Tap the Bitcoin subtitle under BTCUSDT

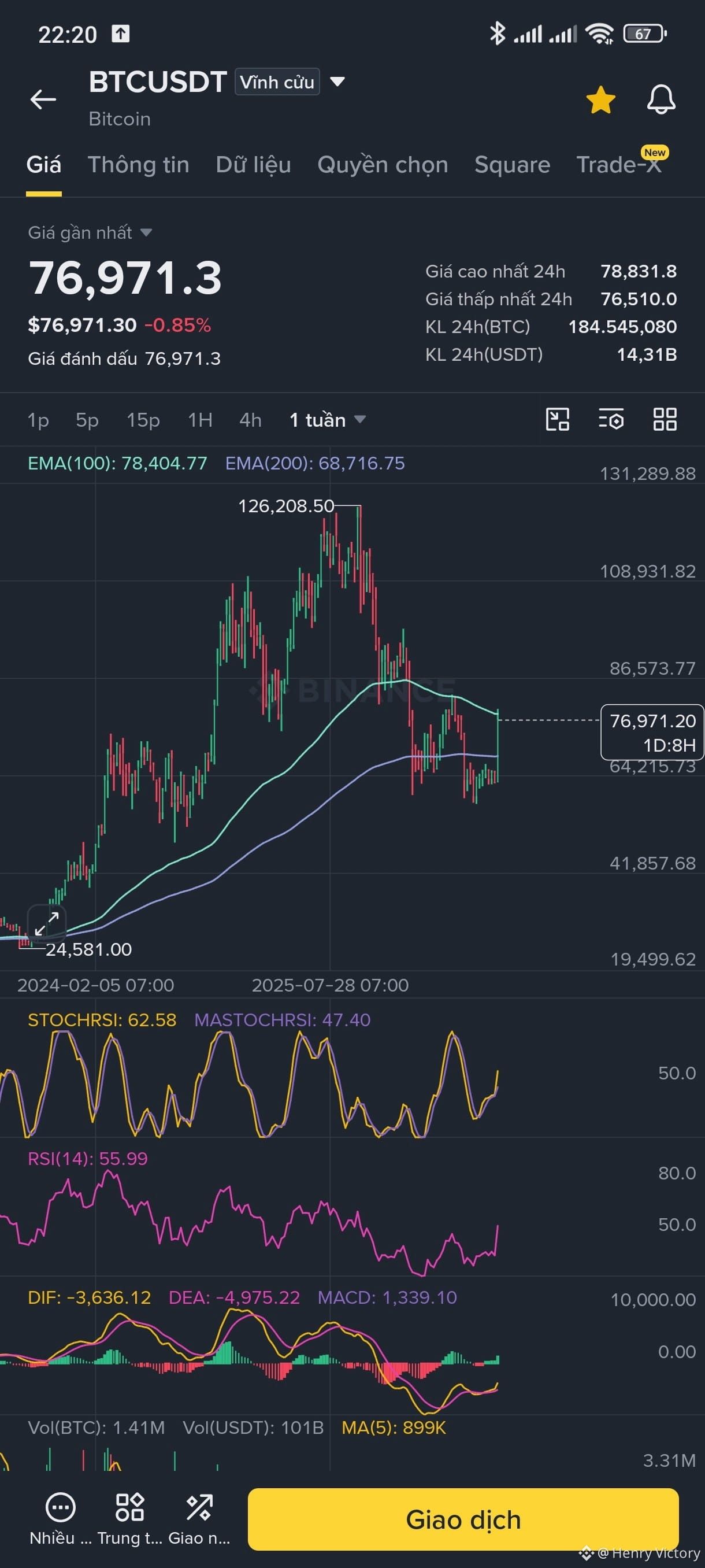pos(120,119)
